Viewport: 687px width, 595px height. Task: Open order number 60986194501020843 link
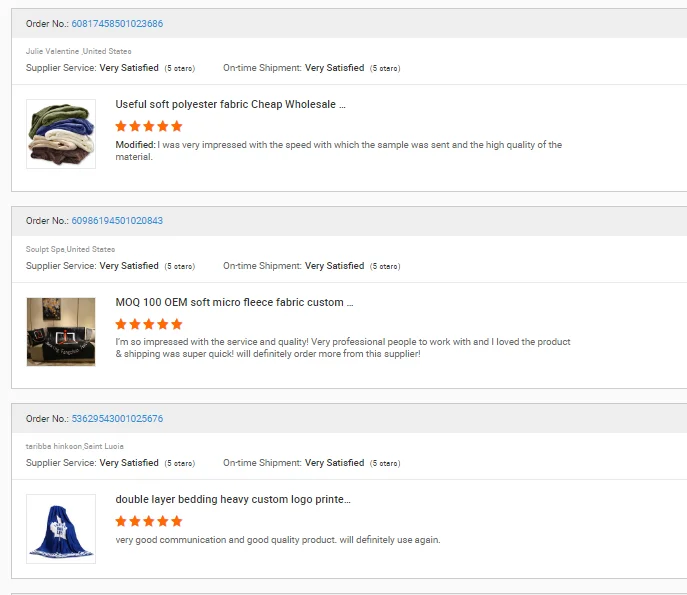[x=117, y=221]
